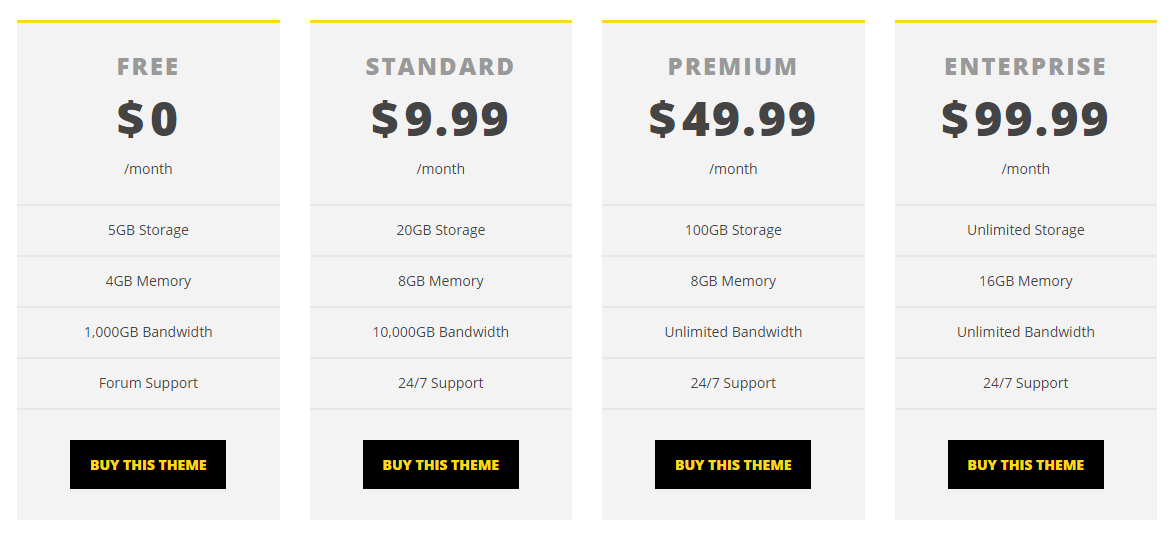Click the 10,000GB Bandwidth feature row

click(441, 332)
